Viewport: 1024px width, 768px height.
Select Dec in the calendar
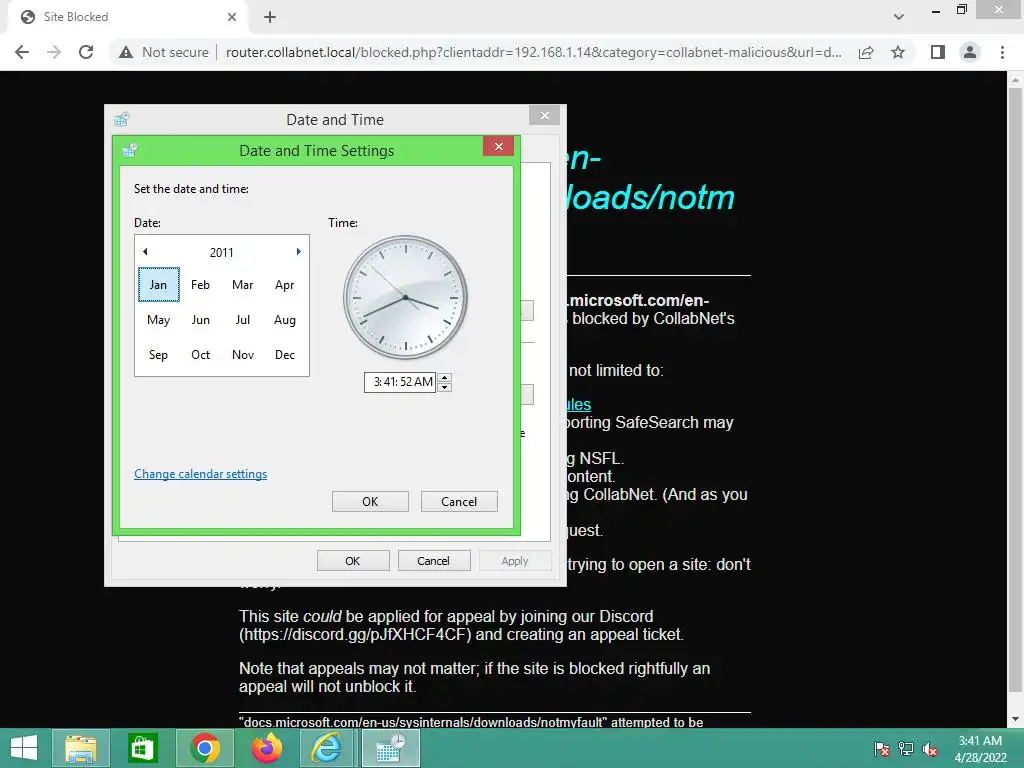click(x=285, y=355)
